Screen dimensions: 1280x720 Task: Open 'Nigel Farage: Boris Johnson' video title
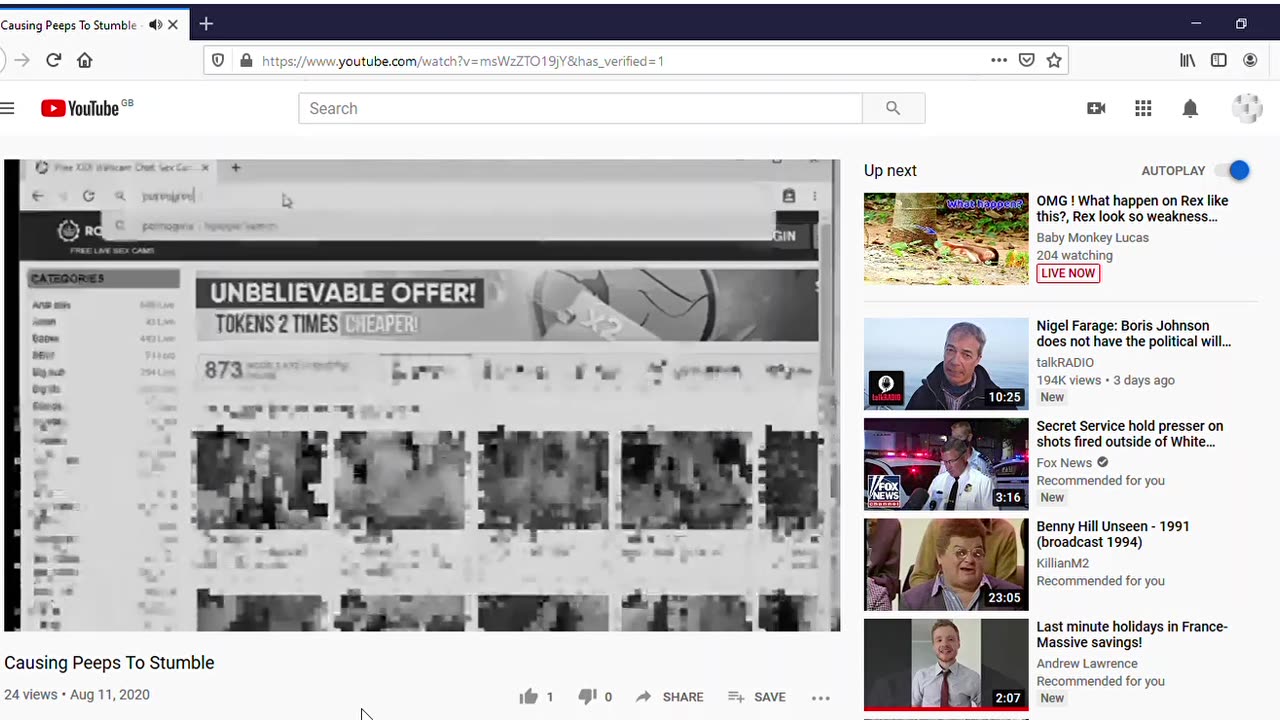pyautogui.click(x=1134, y=334)
